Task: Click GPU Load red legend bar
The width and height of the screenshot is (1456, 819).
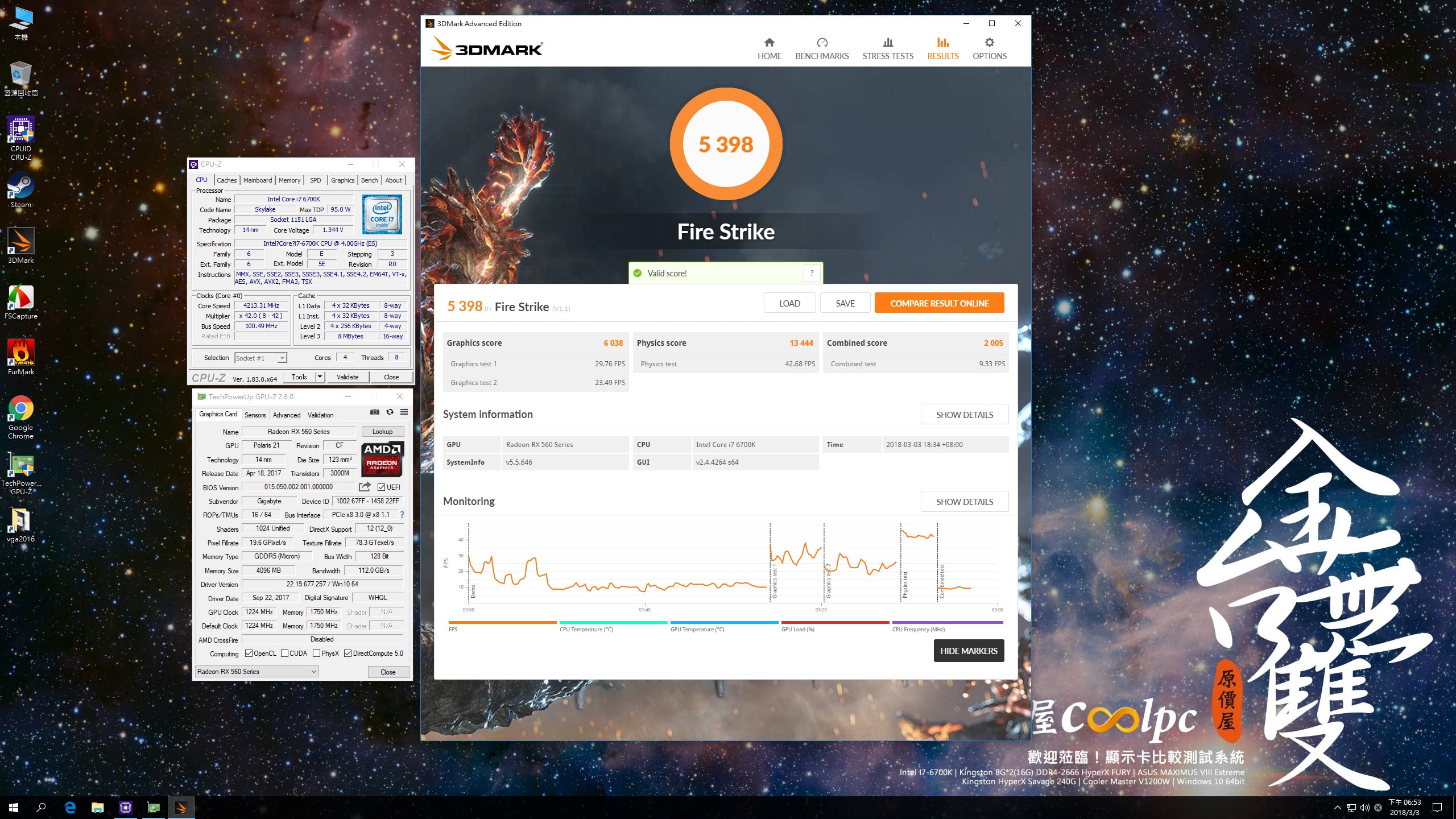Action: click(835, 622)
